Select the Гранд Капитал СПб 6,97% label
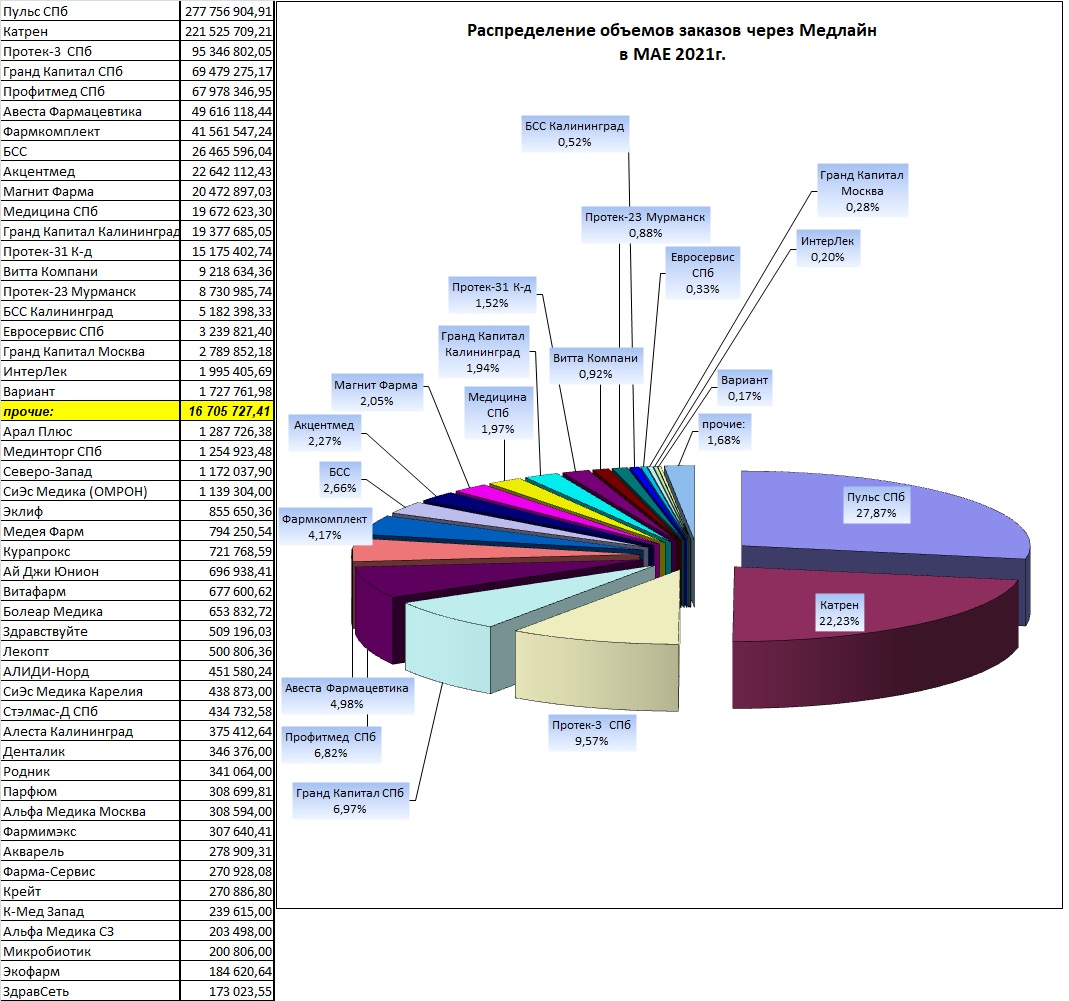1069x1001 pixels. (350, 801)
